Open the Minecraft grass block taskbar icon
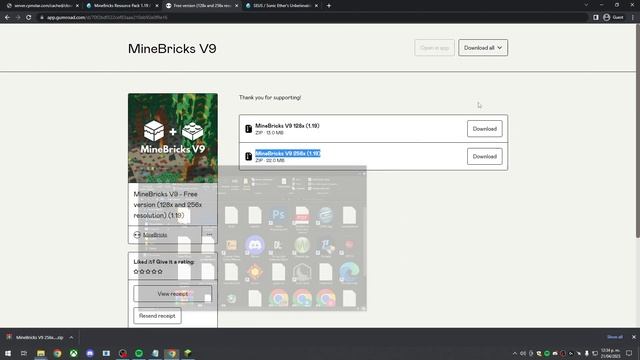Image resolution: width=640 pixels, height=360 pixels. click(x=188, y=353)
